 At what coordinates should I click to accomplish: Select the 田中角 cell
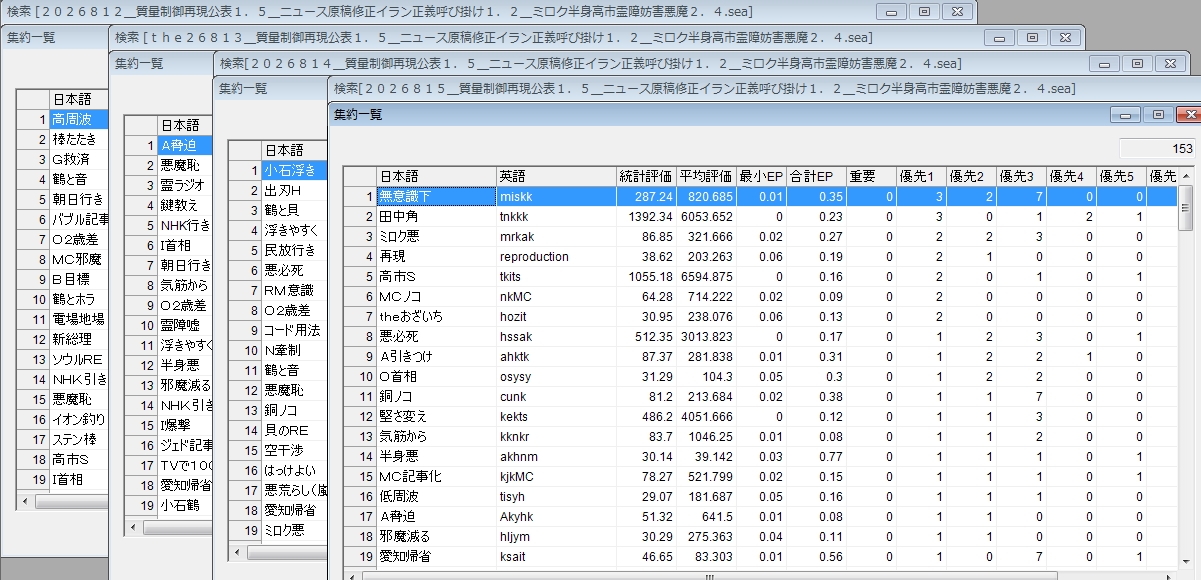[x=435, y=217]
